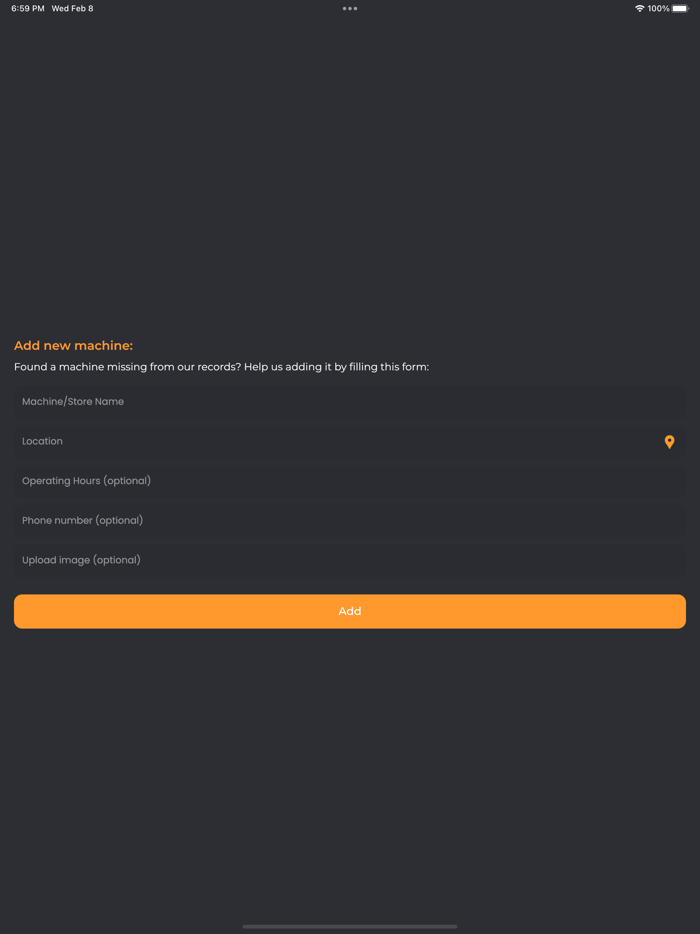
Task: Tap the orange location pin icon
Action: tap(669, 442)
